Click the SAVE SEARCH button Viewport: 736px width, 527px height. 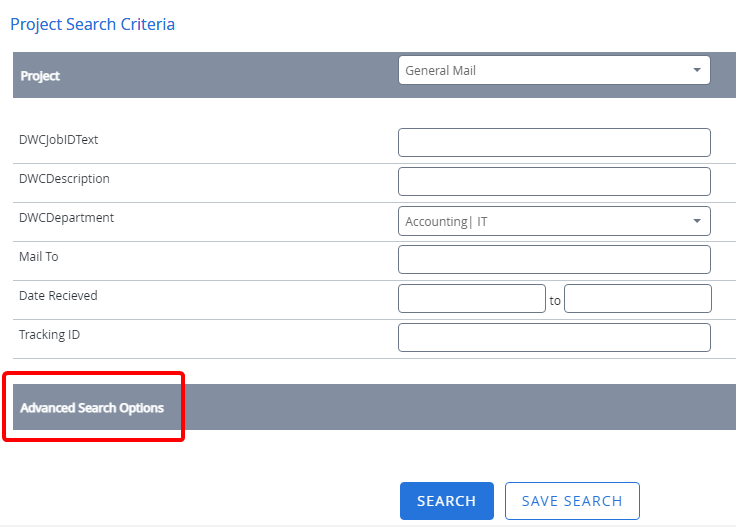572,501
